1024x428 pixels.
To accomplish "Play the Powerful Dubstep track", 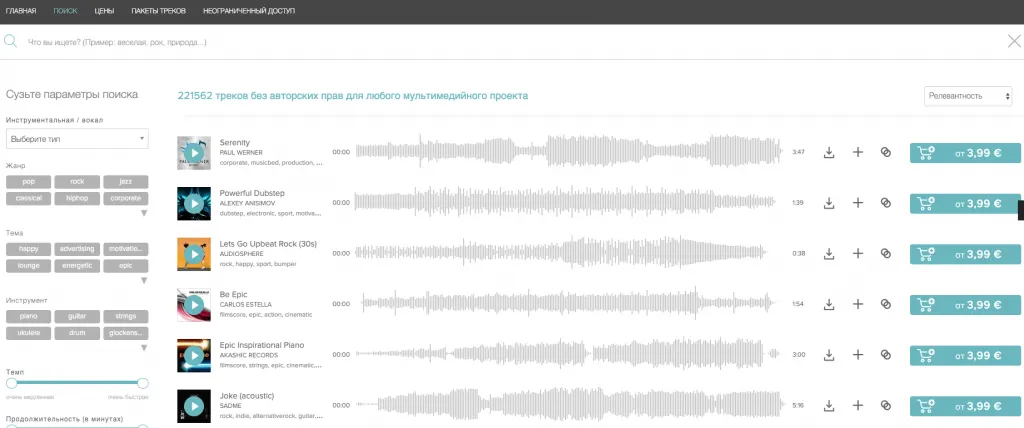I will point(194,204).
